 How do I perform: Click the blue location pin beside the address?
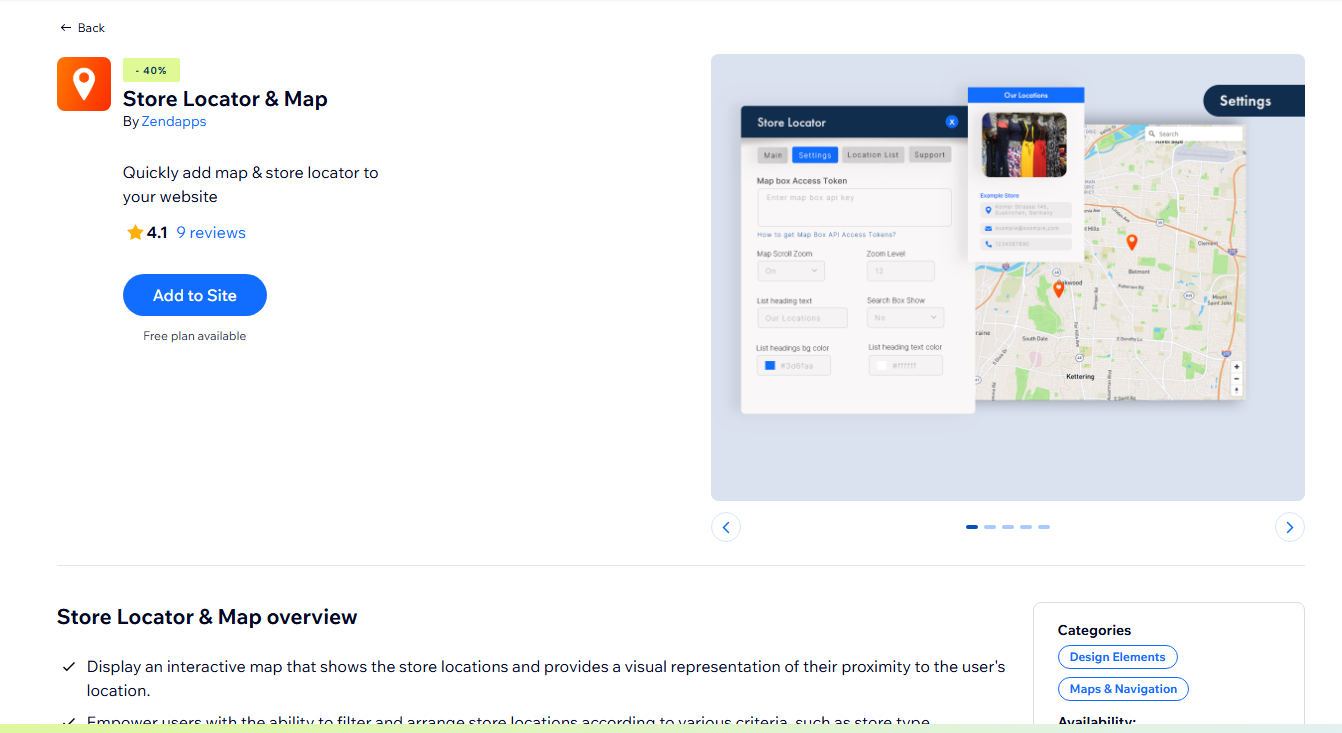tap(988, 210)
